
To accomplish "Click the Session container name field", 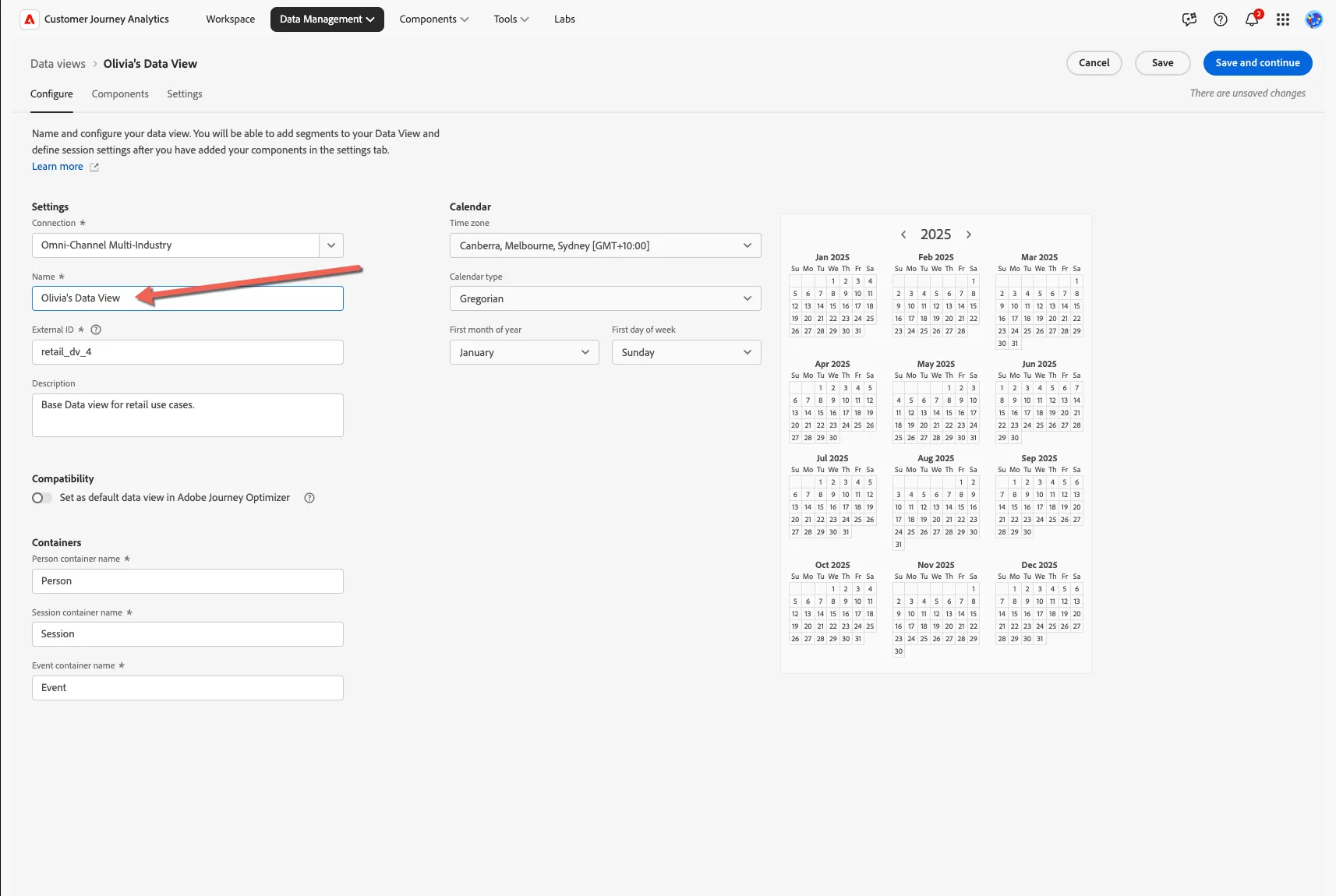I will tap(187, 634).
